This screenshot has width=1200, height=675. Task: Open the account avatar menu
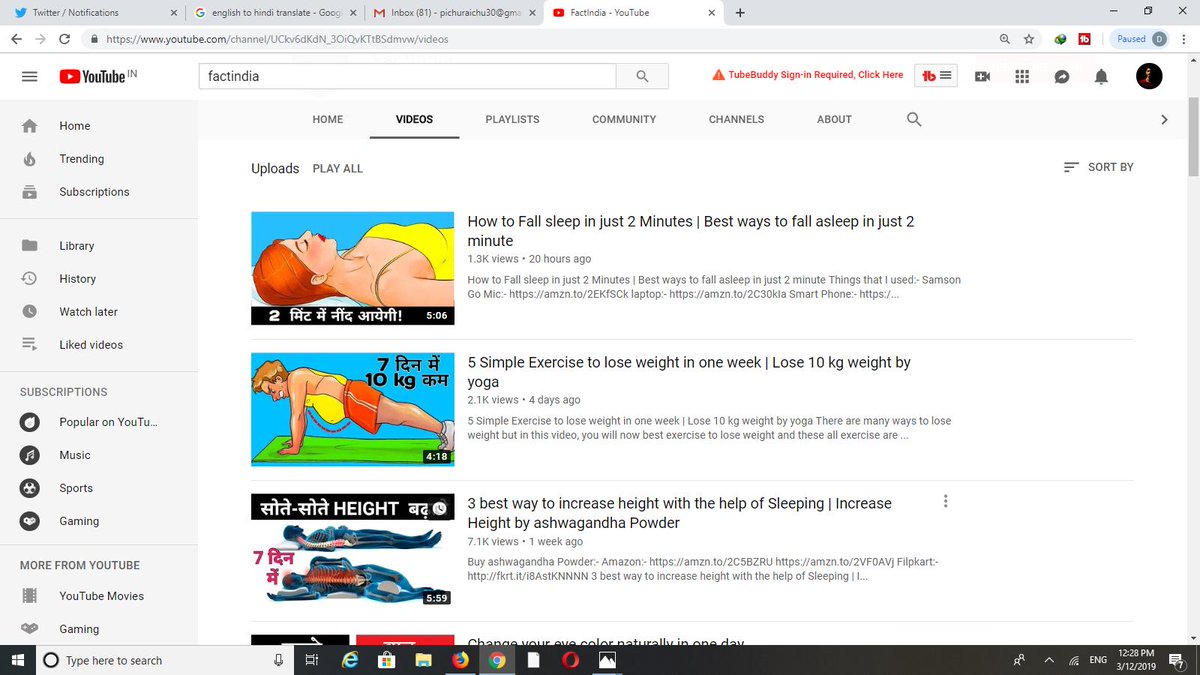point(1149,76)
